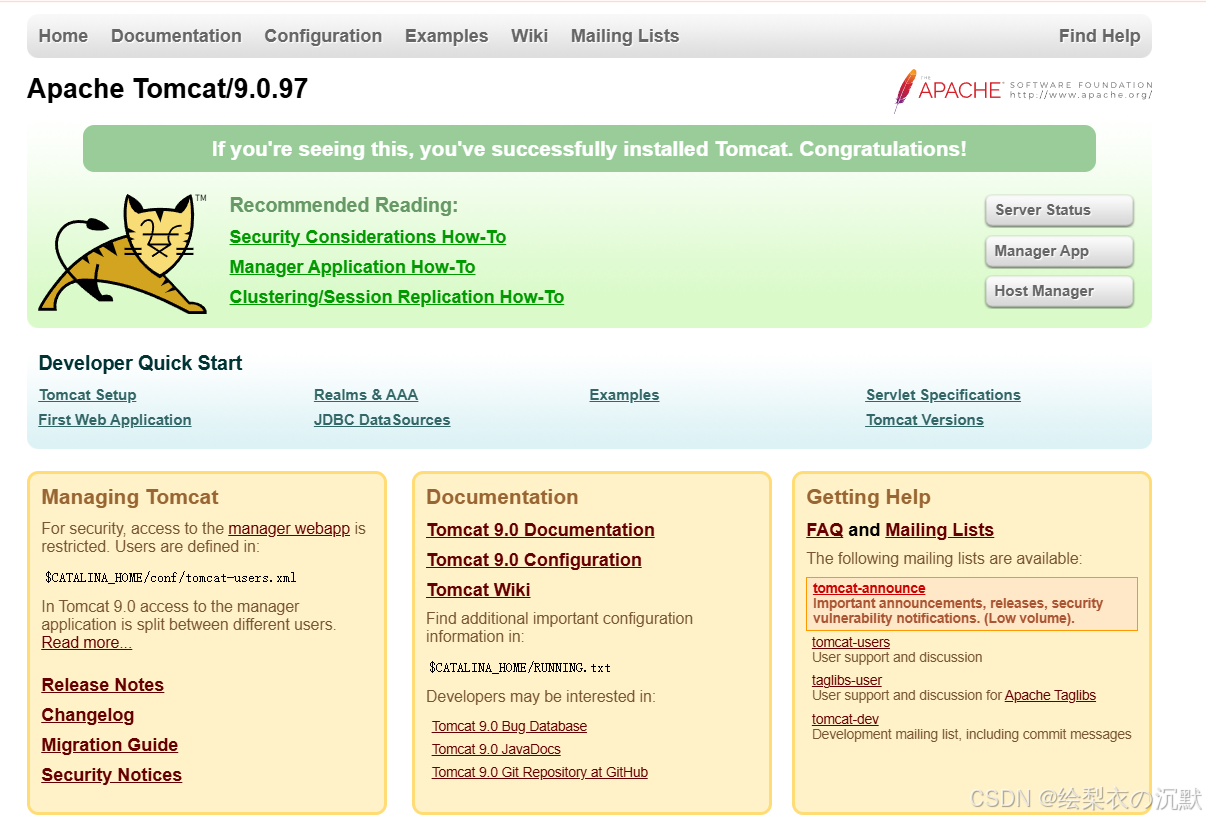
Task: Open the tomcat-users mailing list link
Action: coord(851,643)
